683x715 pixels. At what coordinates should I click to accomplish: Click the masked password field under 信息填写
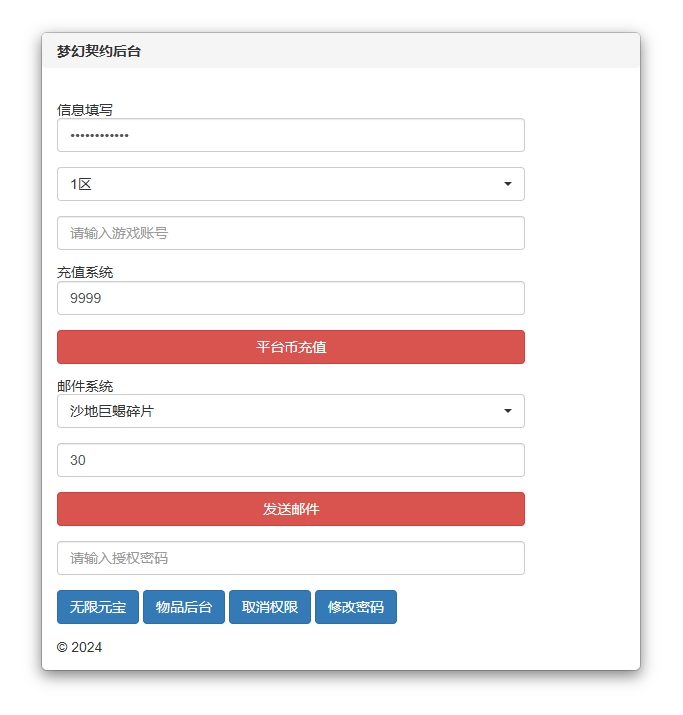pyautogui.click(x=290, y=135)
